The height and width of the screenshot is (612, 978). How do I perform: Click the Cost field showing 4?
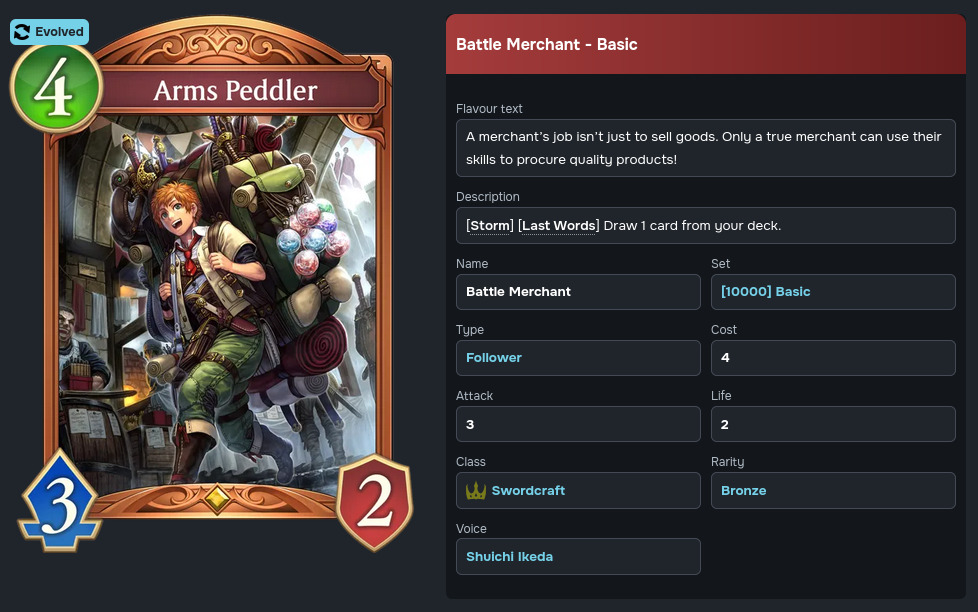coord(833,358)
